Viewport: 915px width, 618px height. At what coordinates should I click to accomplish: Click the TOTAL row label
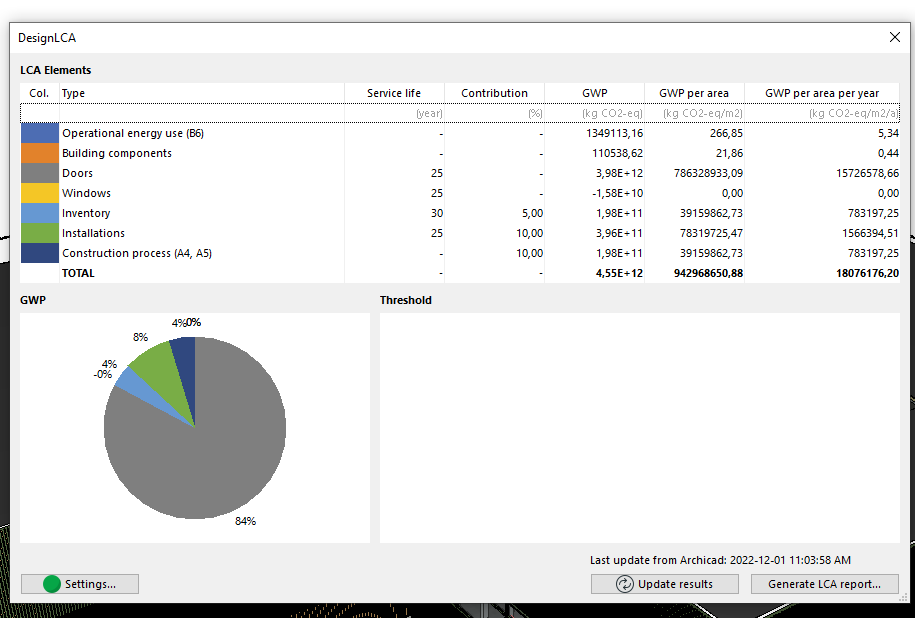[x=78, y=273]
